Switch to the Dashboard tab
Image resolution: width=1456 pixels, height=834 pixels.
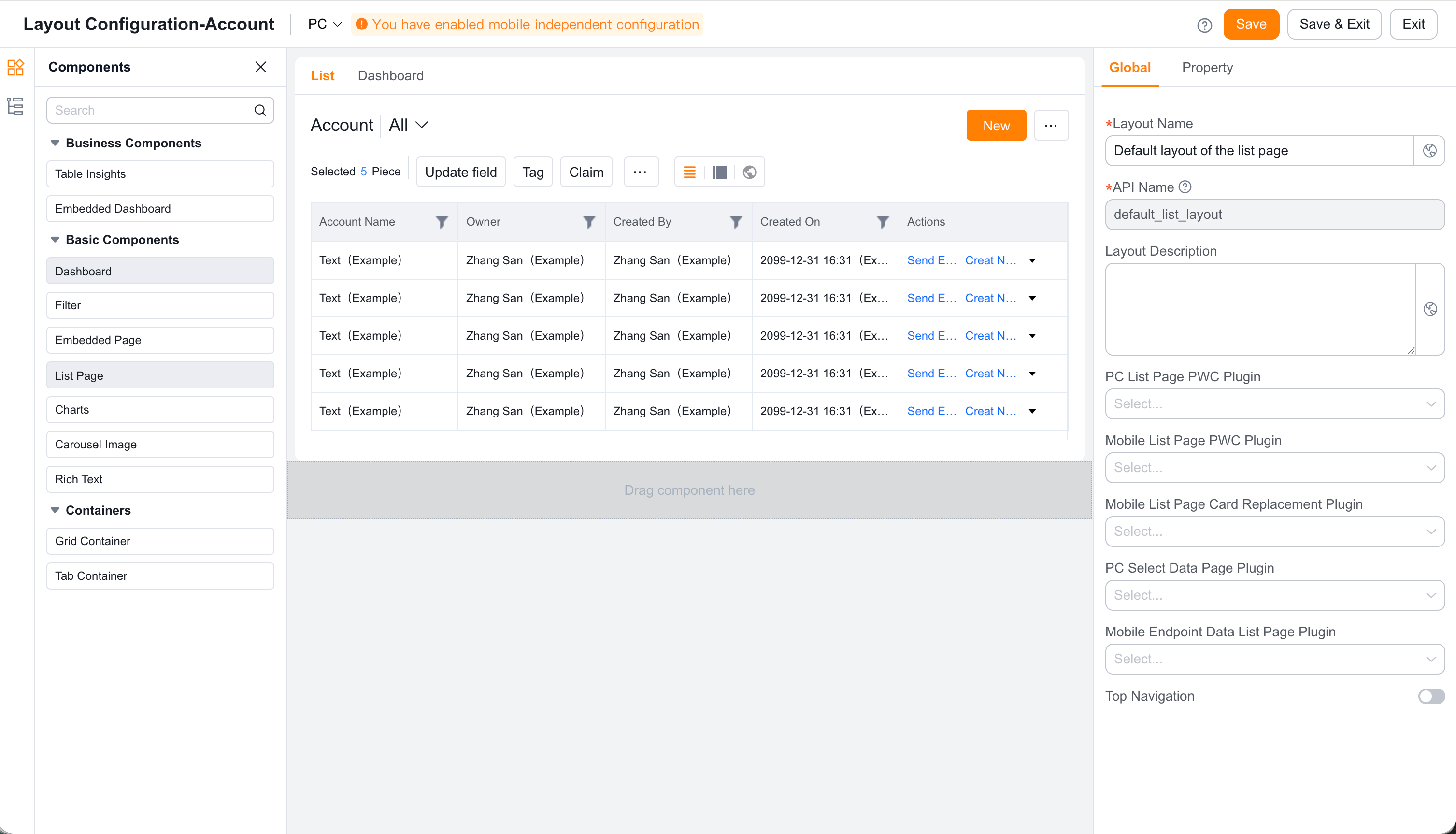(390, 75)
